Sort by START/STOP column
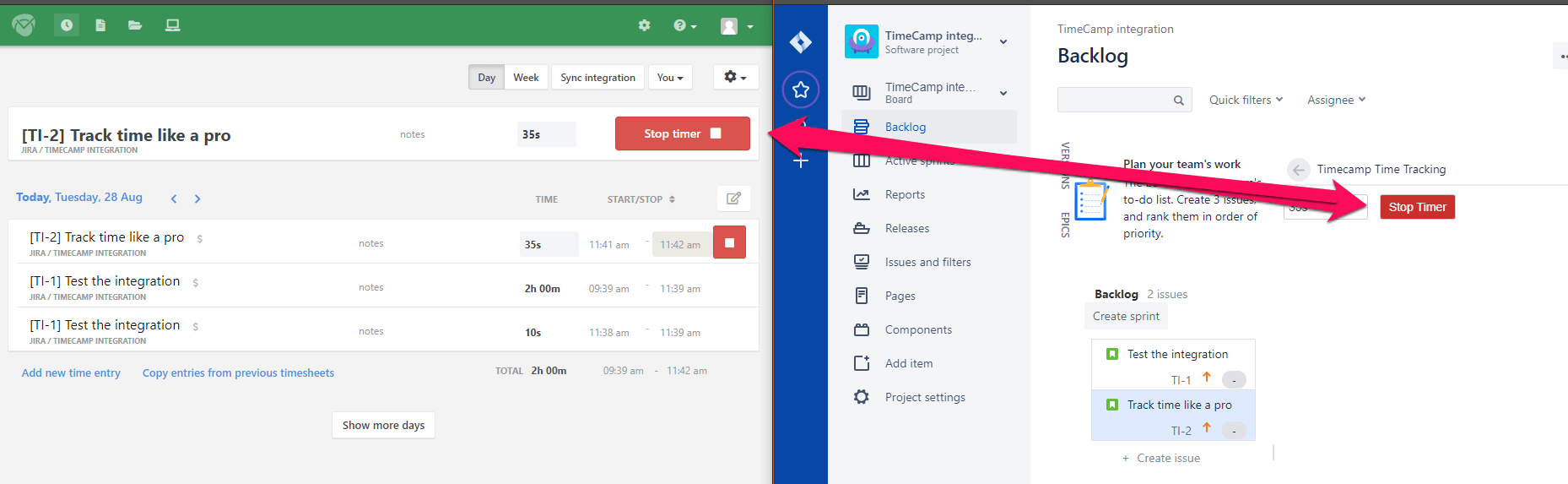1568x484 pixels. [x=641, y=199]
